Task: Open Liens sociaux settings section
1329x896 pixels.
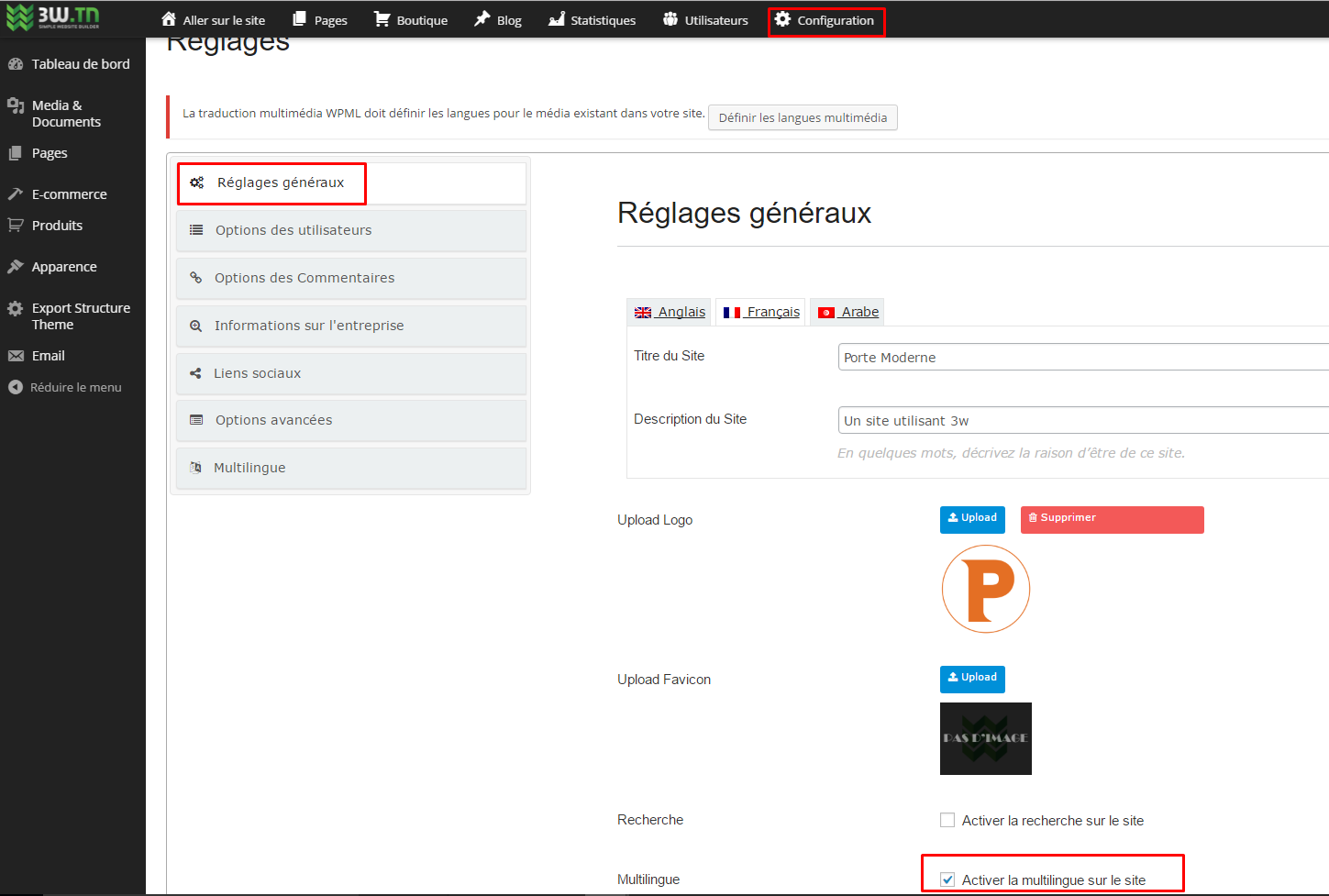Action: click(351, 373)
